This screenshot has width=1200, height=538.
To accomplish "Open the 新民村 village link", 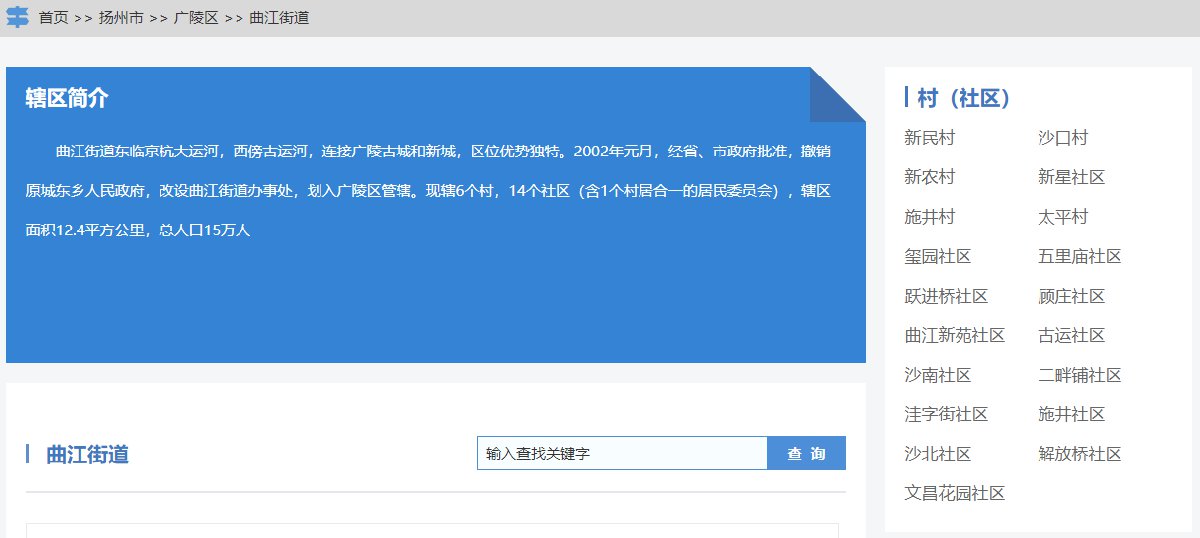I will coord(929,138).
